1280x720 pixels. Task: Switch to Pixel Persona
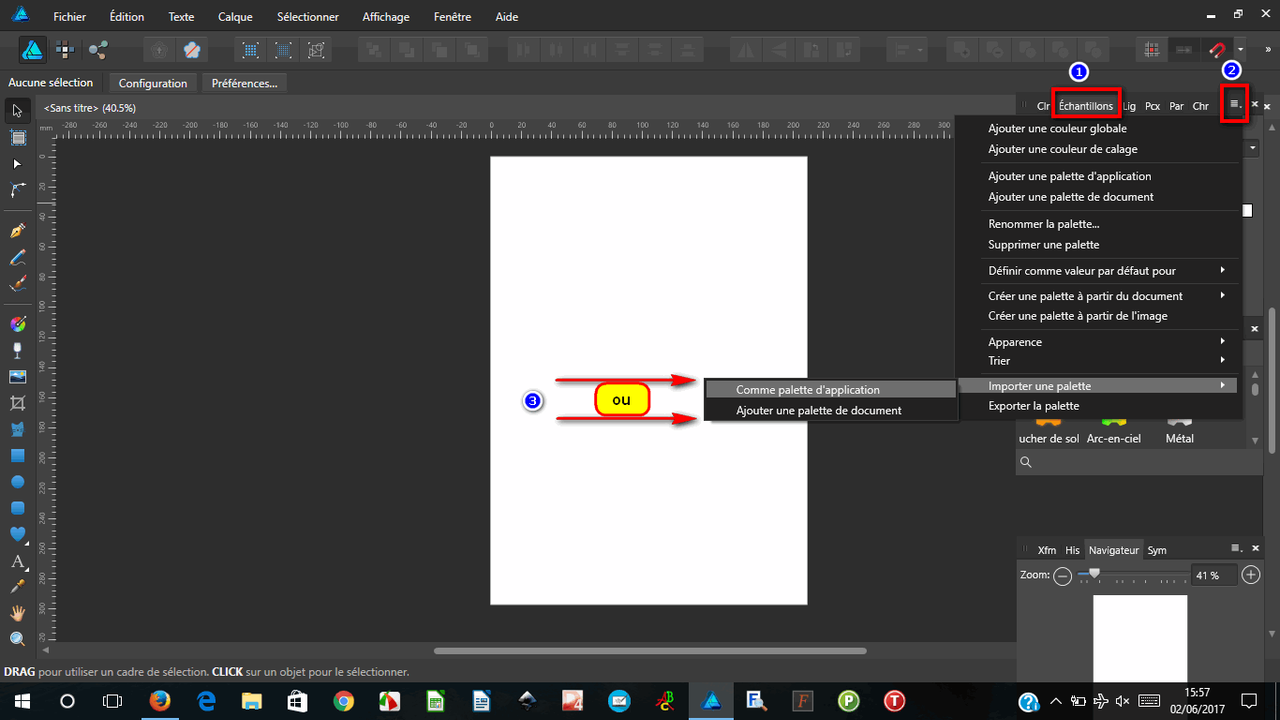(65, 49)
